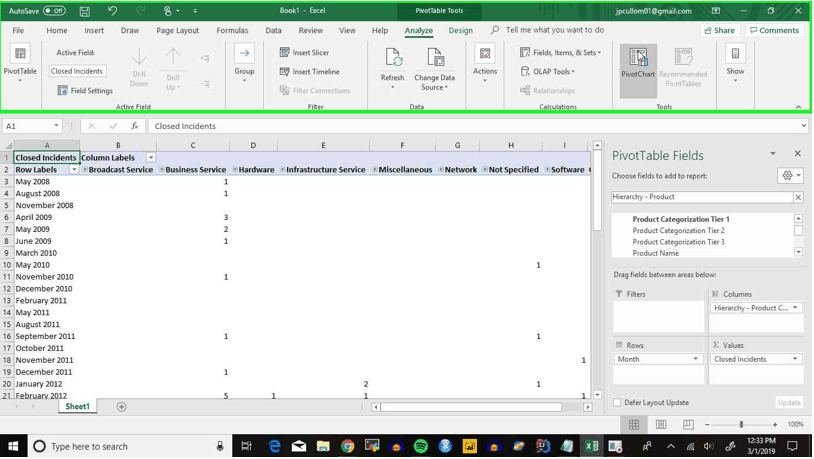Open Month field dropdown in Rows area
The image size is (814, 459).
pos(696,359)
